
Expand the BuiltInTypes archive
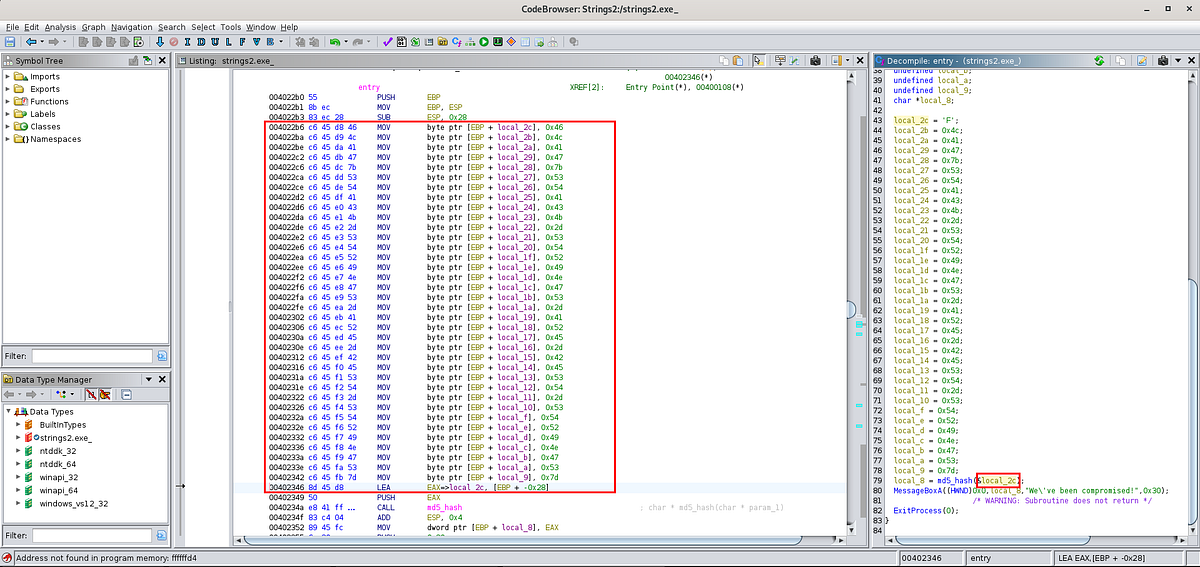pyautogui.click(x=18, y=425)
